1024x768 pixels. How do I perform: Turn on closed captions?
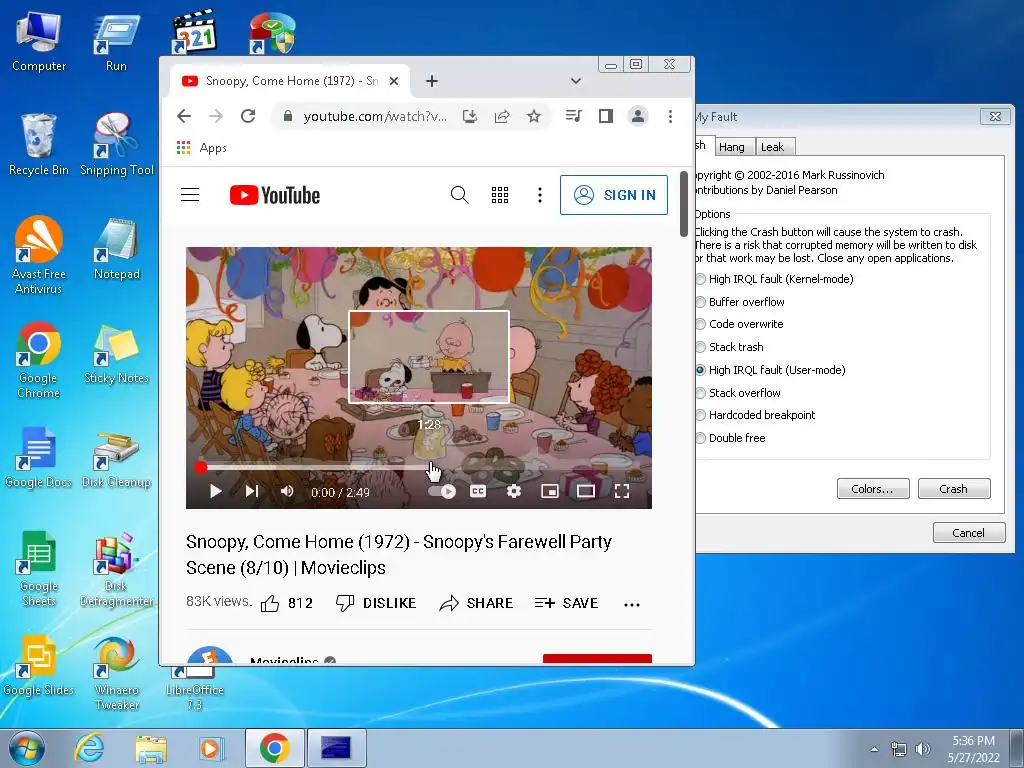pos(478,491)
